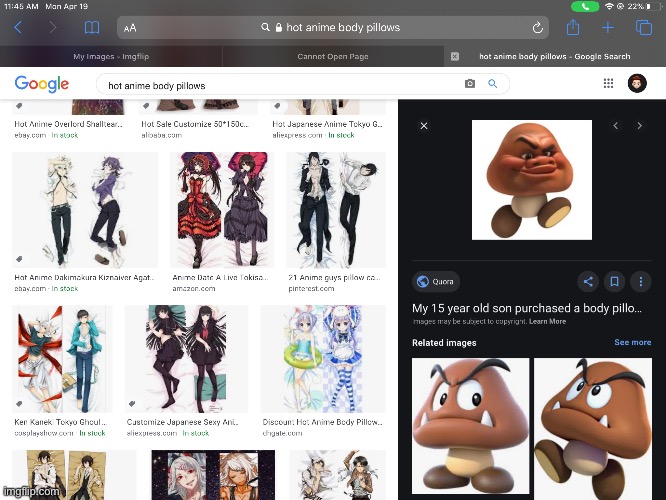The width and height of the screenshot is (666, 500).
Task: Share the previewed image
Action: click(x=588, y=281)
